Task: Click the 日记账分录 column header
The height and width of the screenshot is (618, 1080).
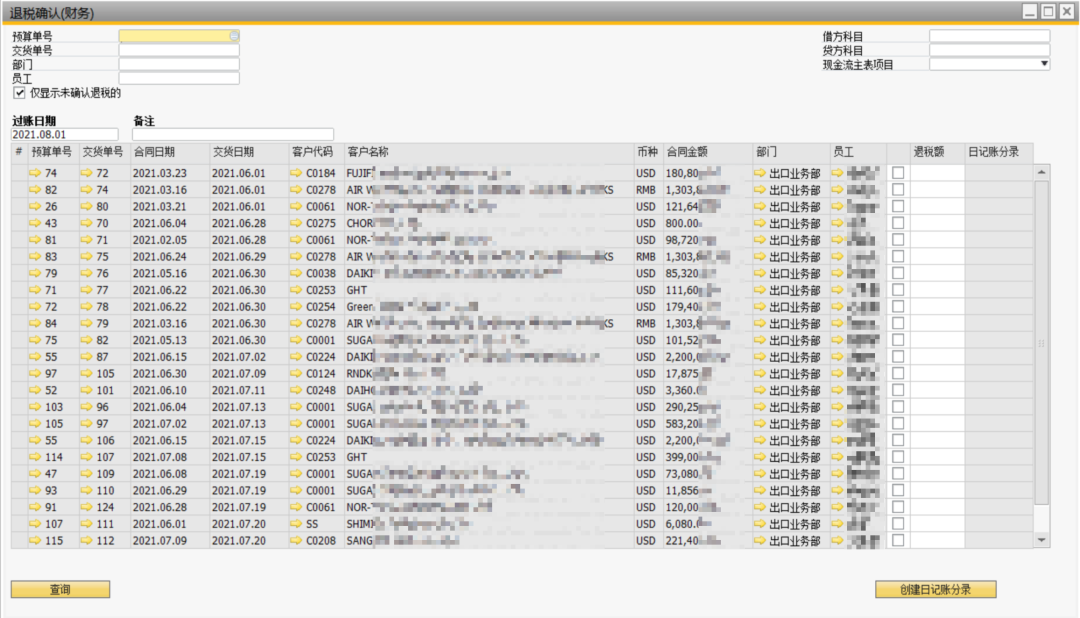Action: click(x=999, y=152)
